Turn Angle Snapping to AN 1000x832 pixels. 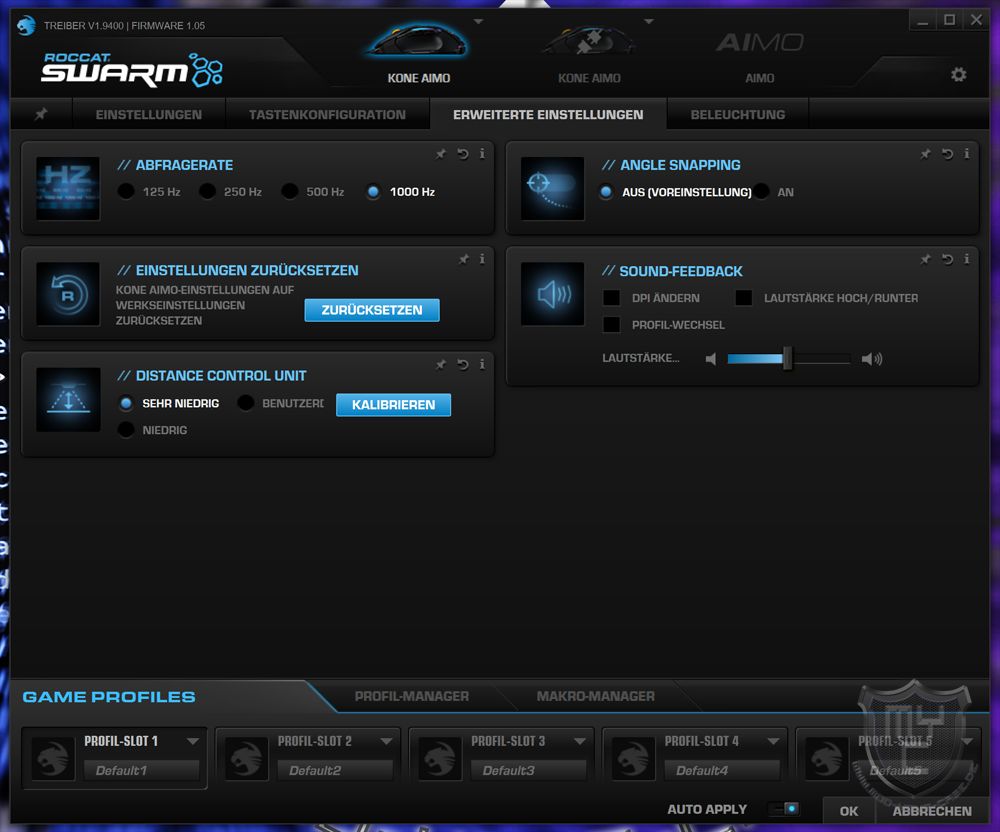pos(761,192)
